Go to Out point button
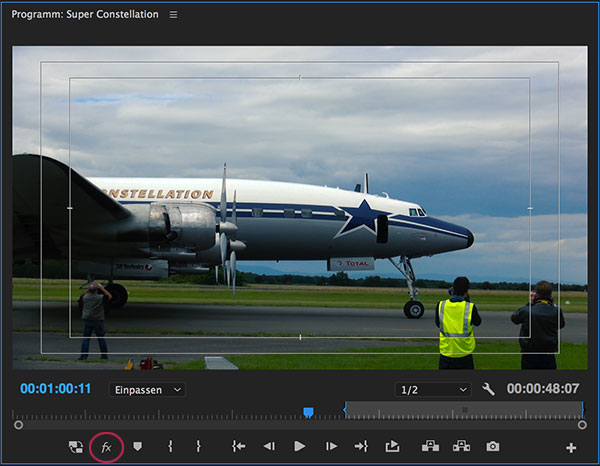The image size is (600, 466). (361, 446)
